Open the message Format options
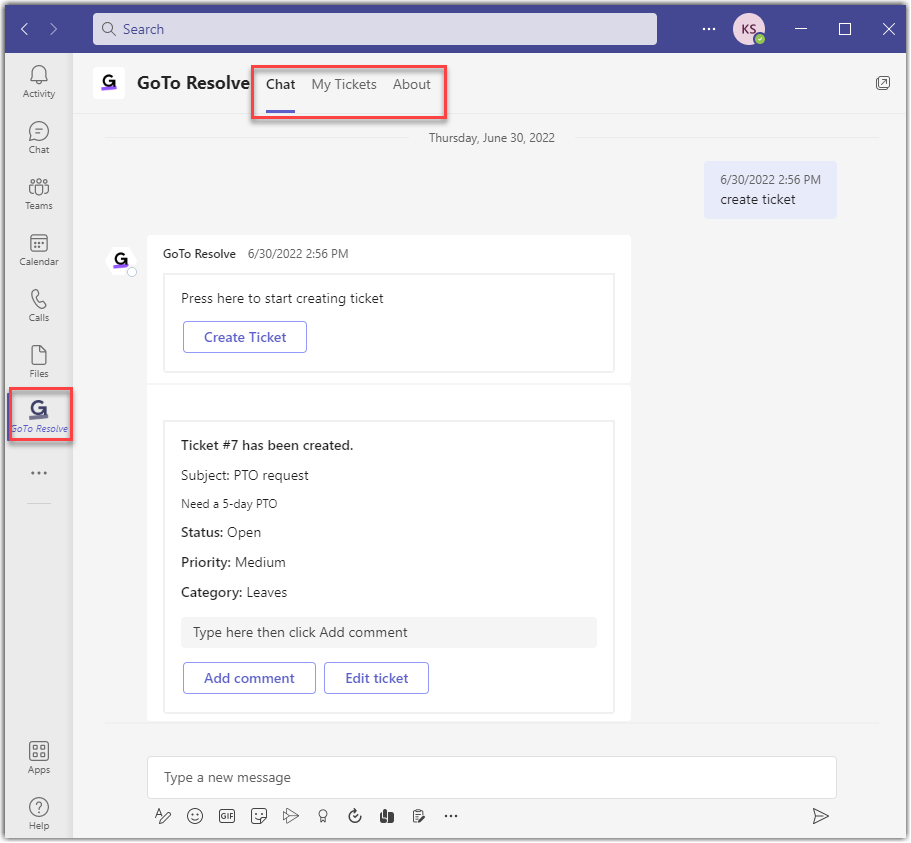Image resolution: width=911 pixels, height=843 pixels. click(x=163, y=816)
